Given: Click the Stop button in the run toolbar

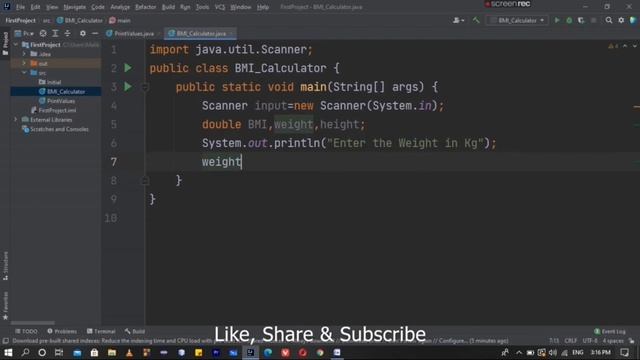Looking at the screenshot, I should (x=593, y=20).
